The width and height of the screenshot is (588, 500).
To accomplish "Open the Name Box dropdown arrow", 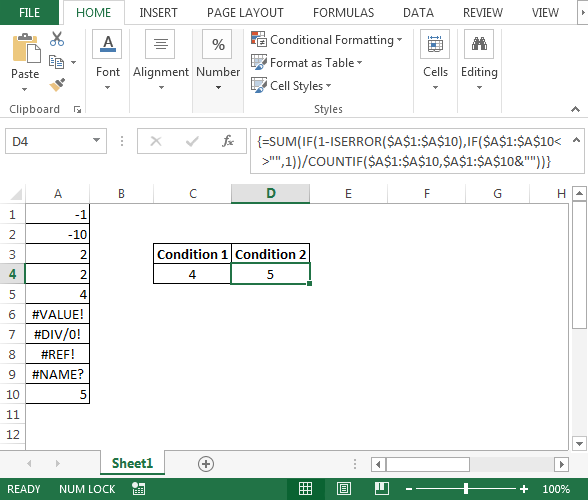I will [x=97, y=141].
